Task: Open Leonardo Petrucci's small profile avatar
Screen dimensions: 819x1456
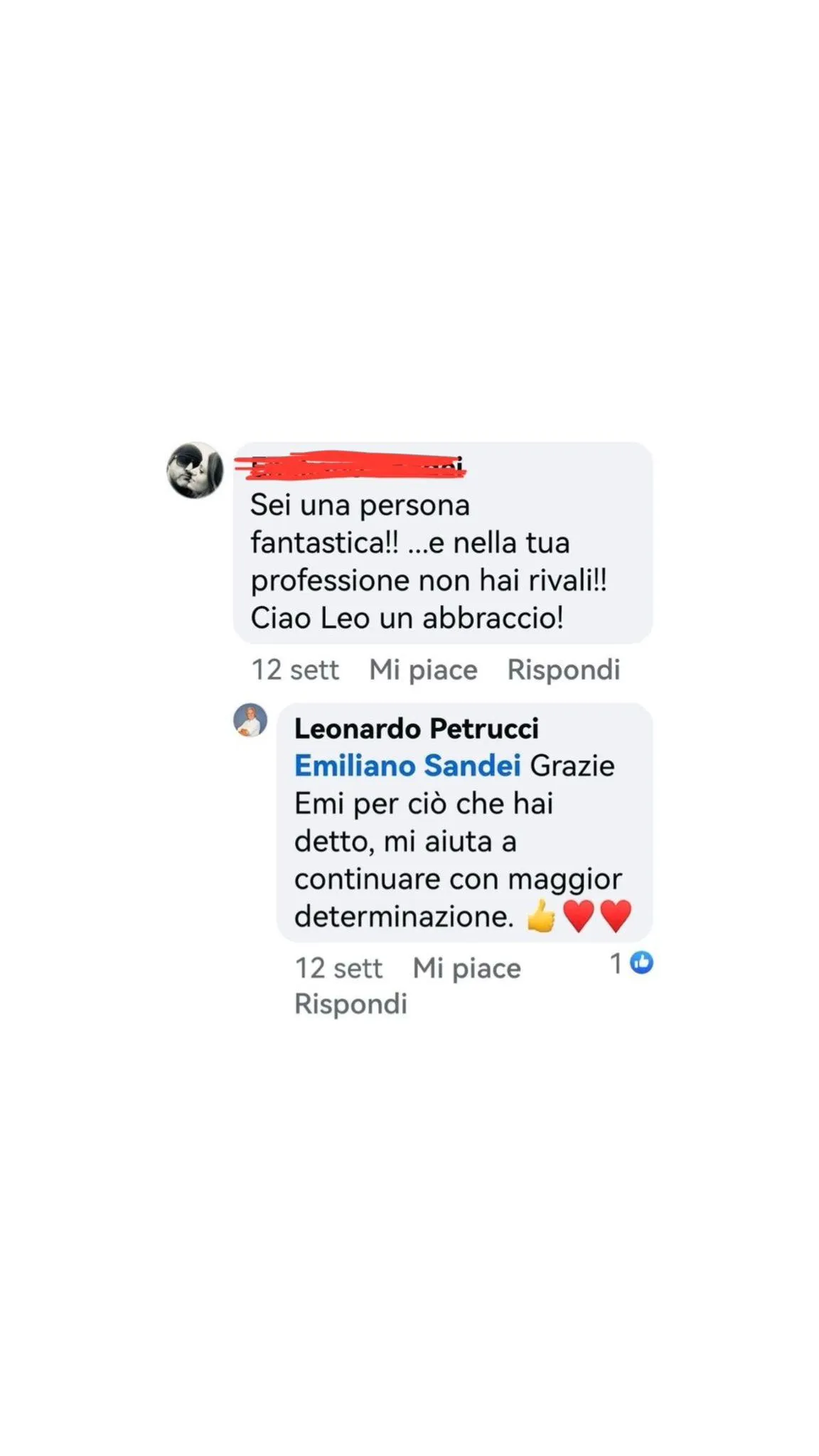Action: pos(250,720)
